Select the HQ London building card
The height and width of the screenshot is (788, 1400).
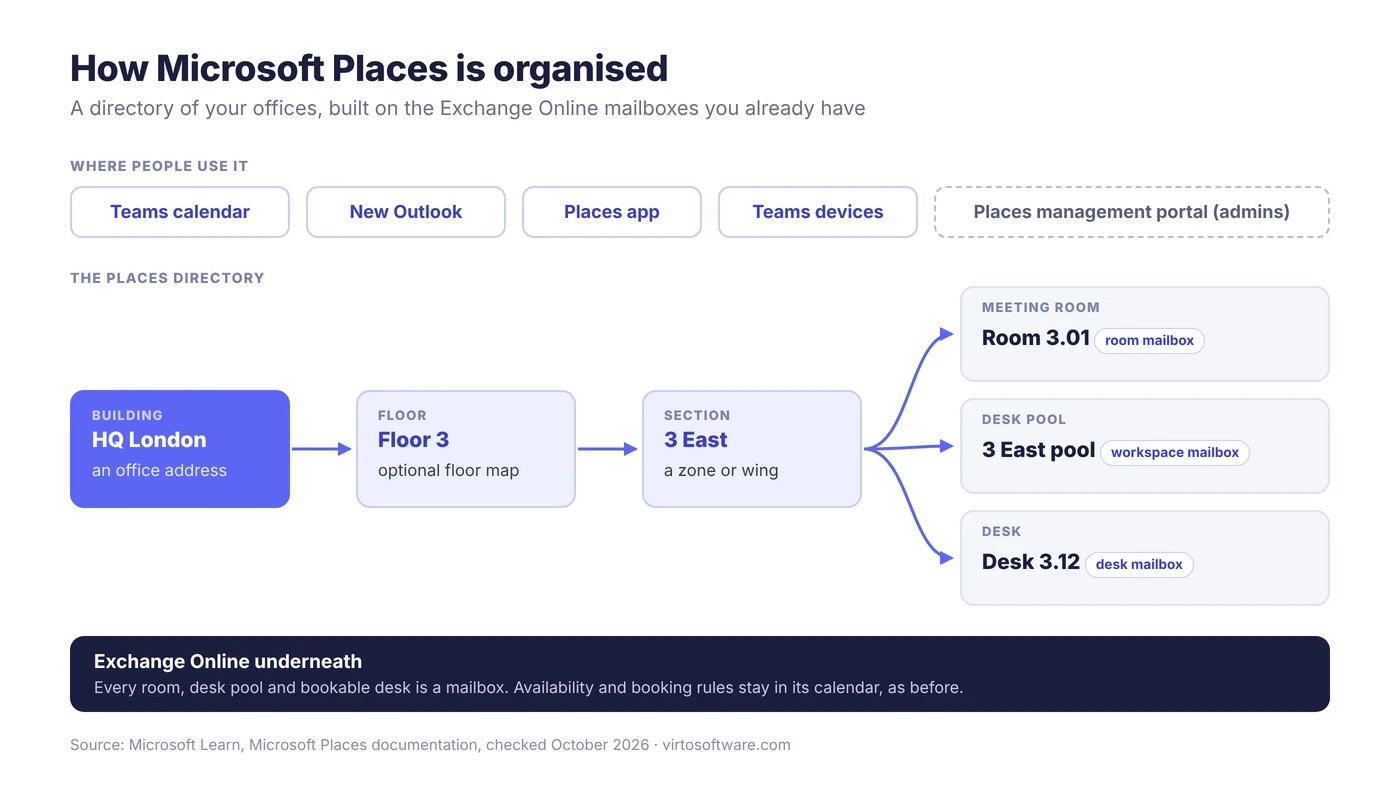180,449
